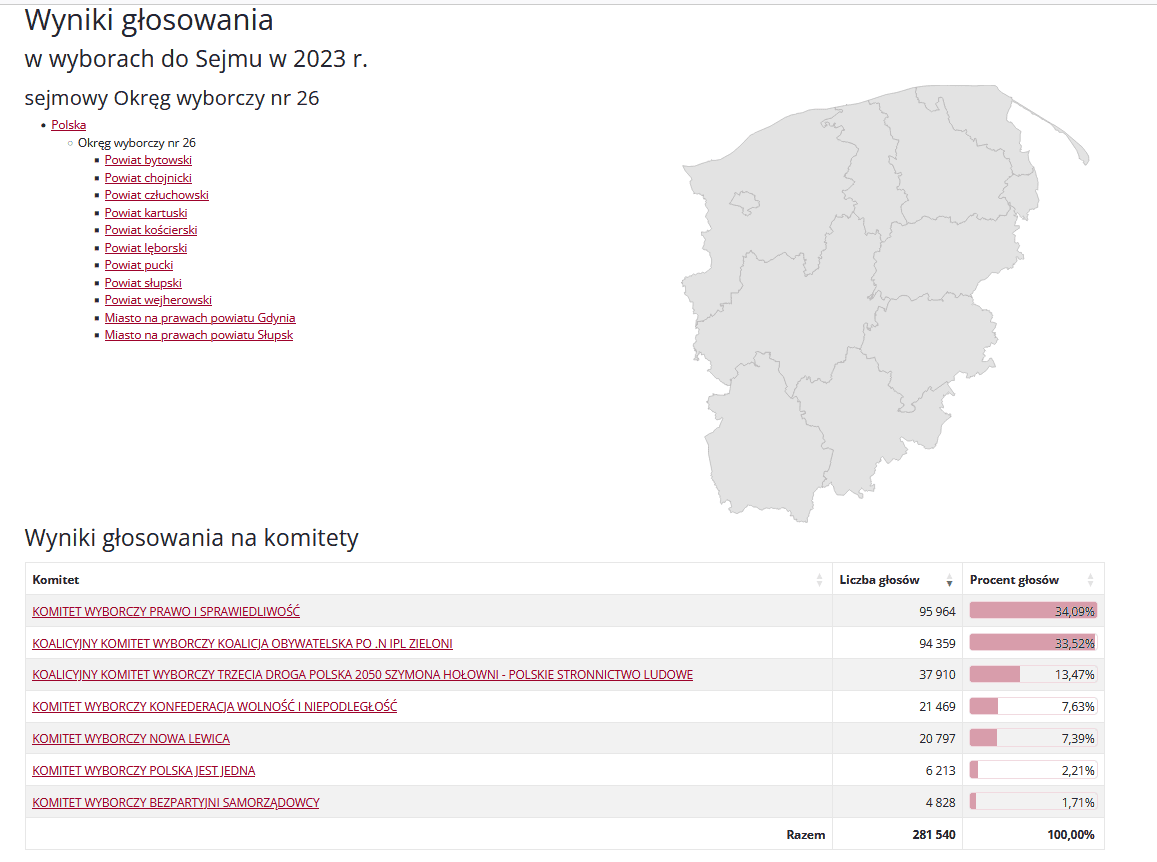1157x862 pixels.
Task: Open Powiat wejherowski link
Action: [158, 300]
